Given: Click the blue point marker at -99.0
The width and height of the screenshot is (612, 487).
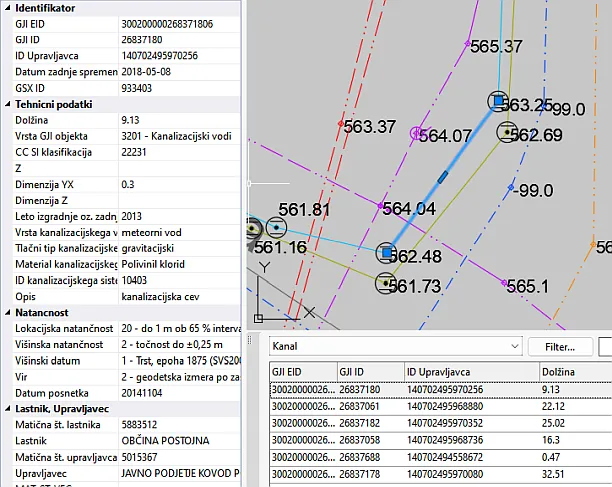Looking at the screenshot, I should (511, 187).
